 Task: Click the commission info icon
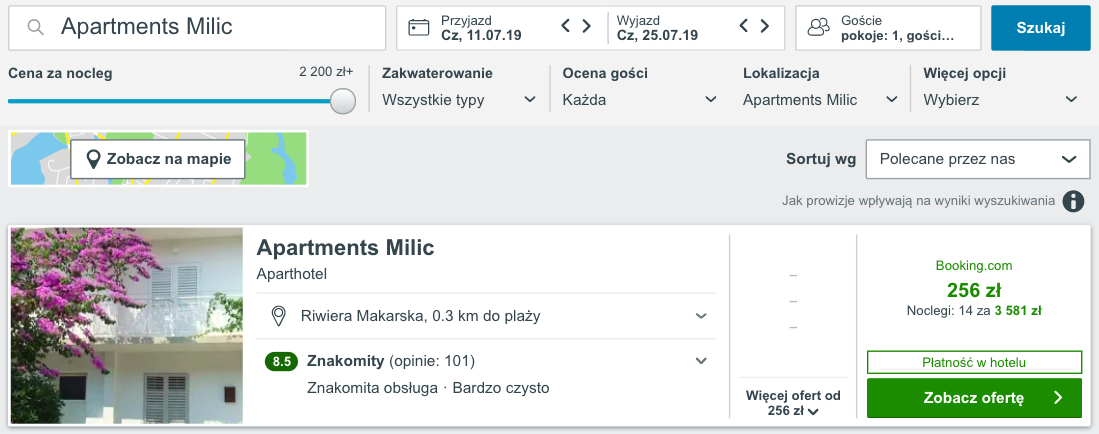[x=1073, y=202]
